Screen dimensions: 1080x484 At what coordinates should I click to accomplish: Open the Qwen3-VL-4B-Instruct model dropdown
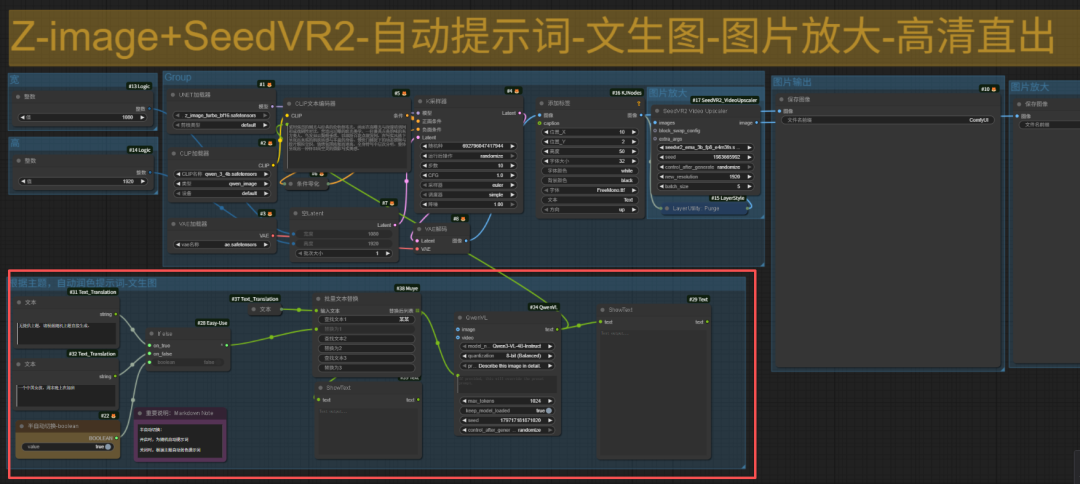[508, 346]
